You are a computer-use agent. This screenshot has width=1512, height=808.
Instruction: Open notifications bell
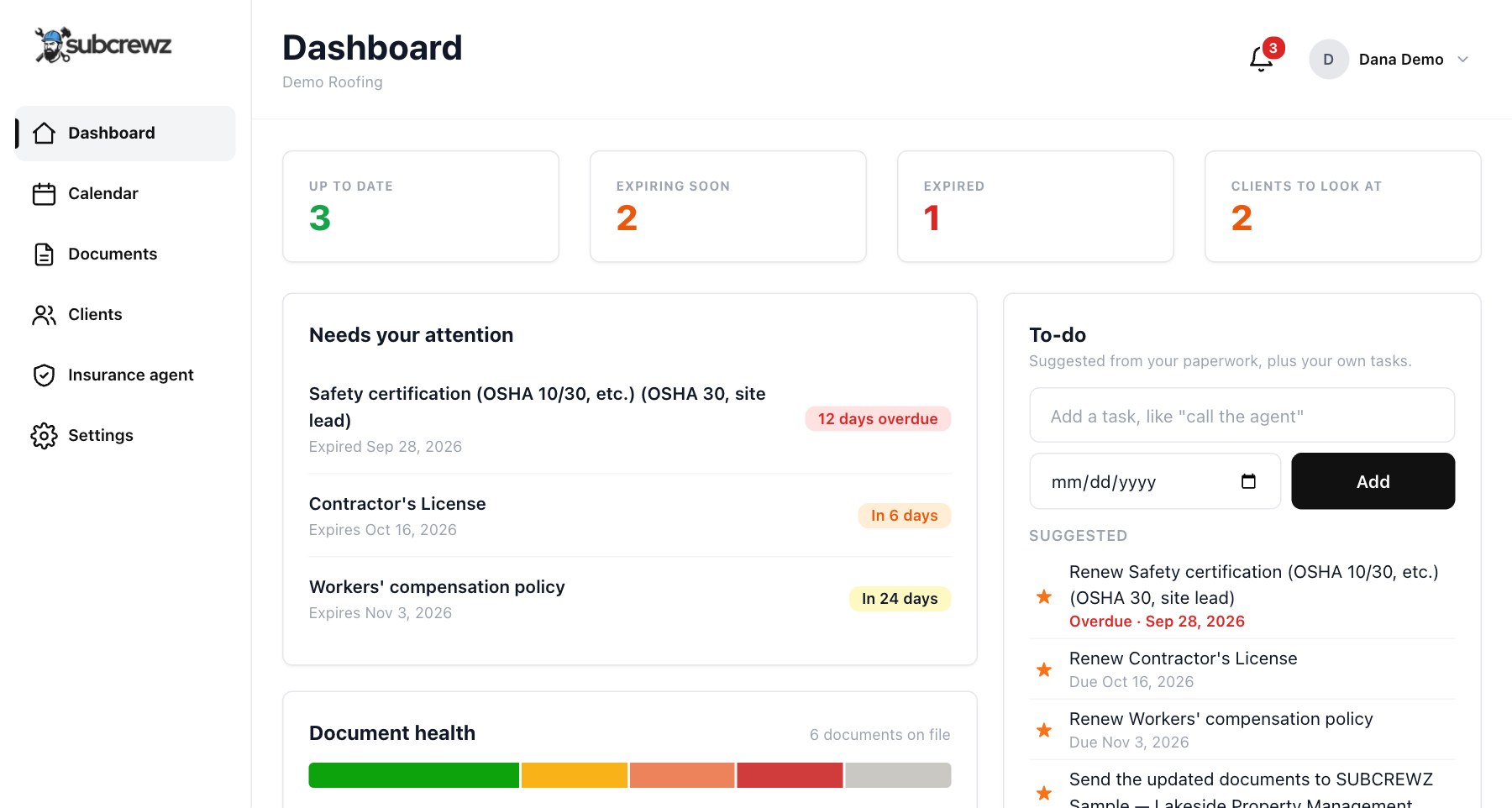tap(1262, 59)
